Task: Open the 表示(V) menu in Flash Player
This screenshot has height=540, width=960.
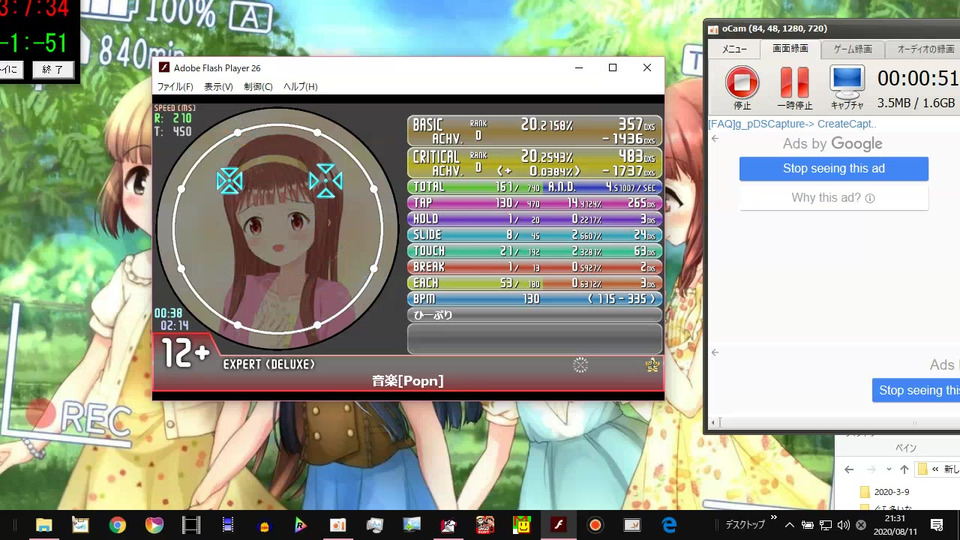Action: 219,87
